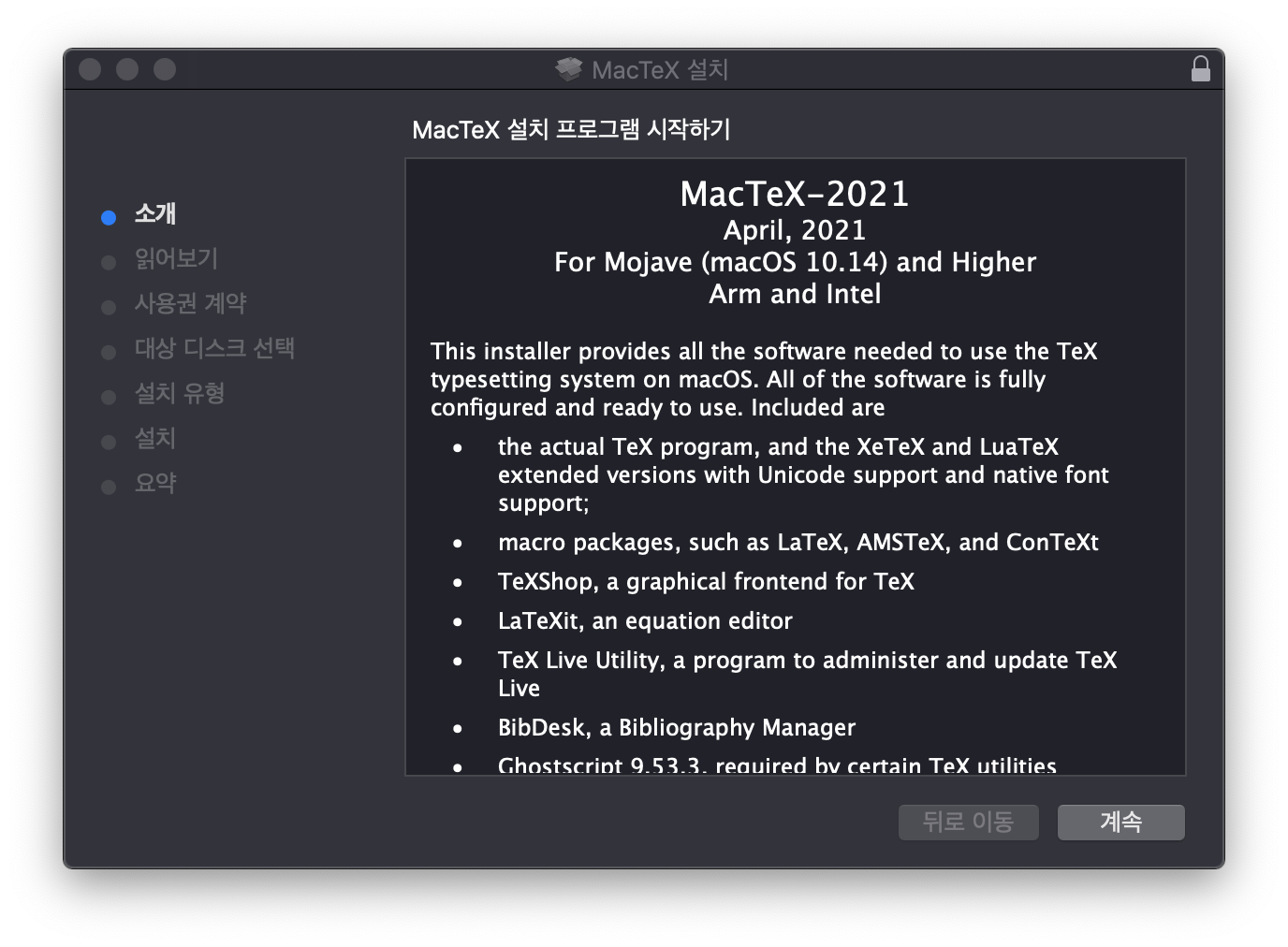Viewport: 1288px width, 947px height.
Task: Click the 'TeXShop, a graphical frontend' list item
Action: coord(706,581)
